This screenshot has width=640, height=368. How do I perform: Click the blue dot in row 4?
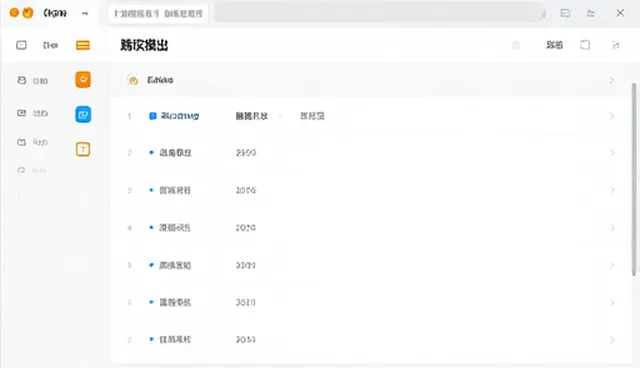pyautogui.click(x=151, y=227)
